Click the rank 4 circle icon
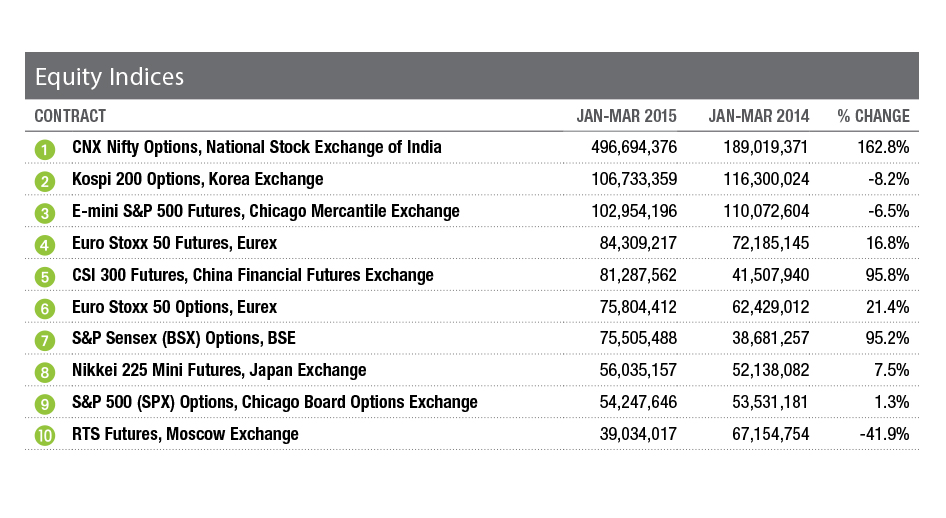This screenshot has height=518, width=946. coord(44,245)
